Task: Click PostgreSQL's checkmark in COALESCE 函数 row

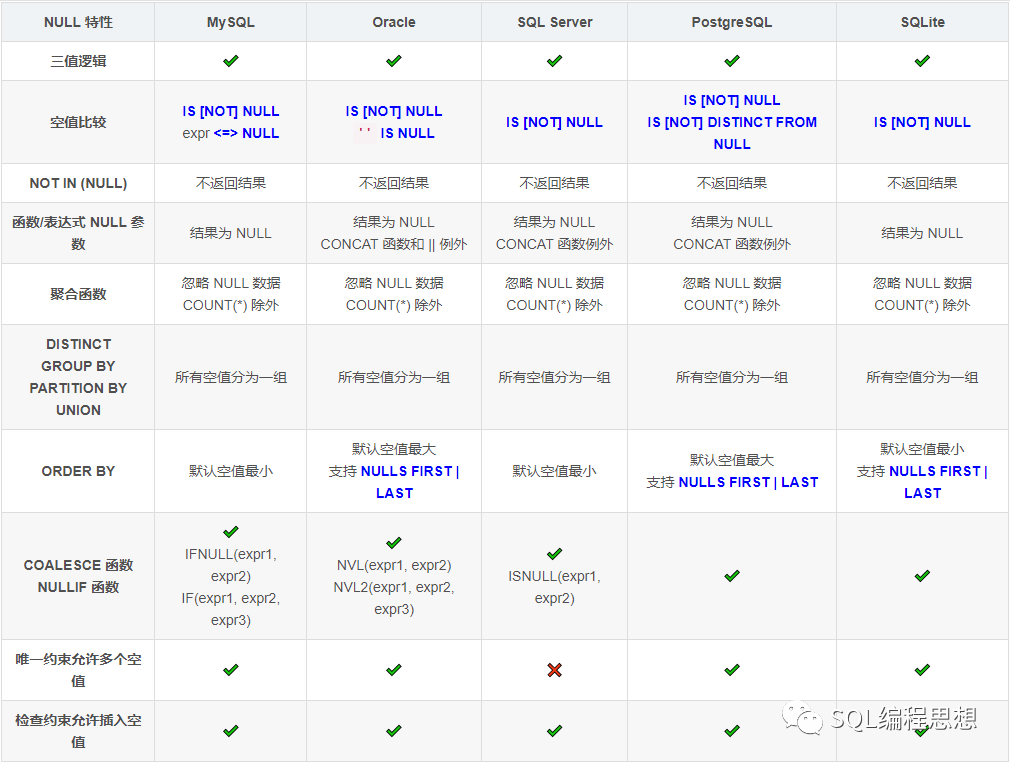Action: click(x=732, y=576)
